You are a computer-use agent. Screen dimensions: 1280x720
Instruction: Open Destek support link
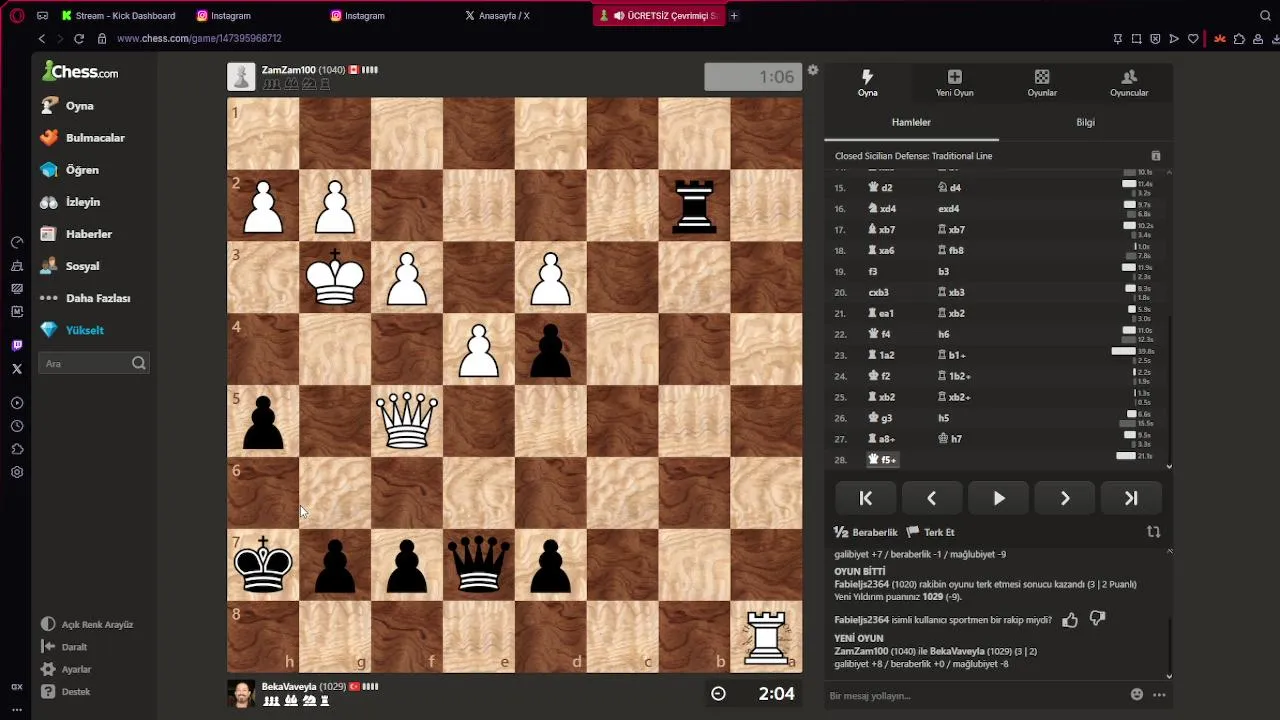(66, 691)
